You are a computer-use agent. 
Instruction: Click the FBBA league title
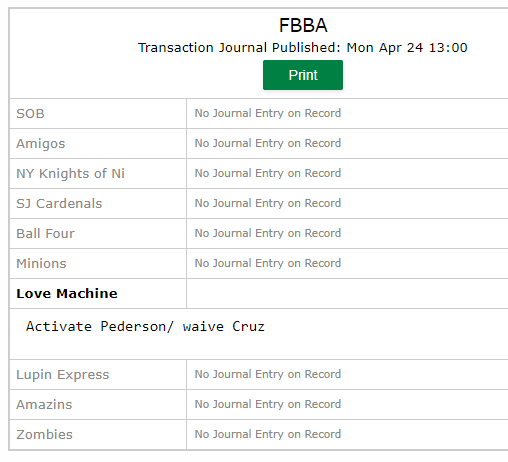pyautogui.click(x=303, y=25)
